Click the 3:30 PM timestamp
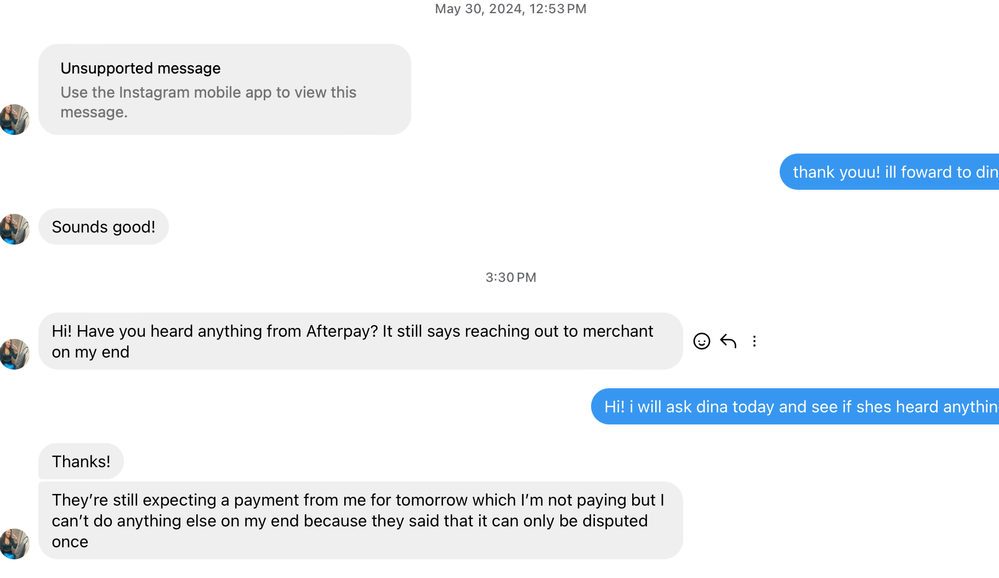 [x=510, y=277]
